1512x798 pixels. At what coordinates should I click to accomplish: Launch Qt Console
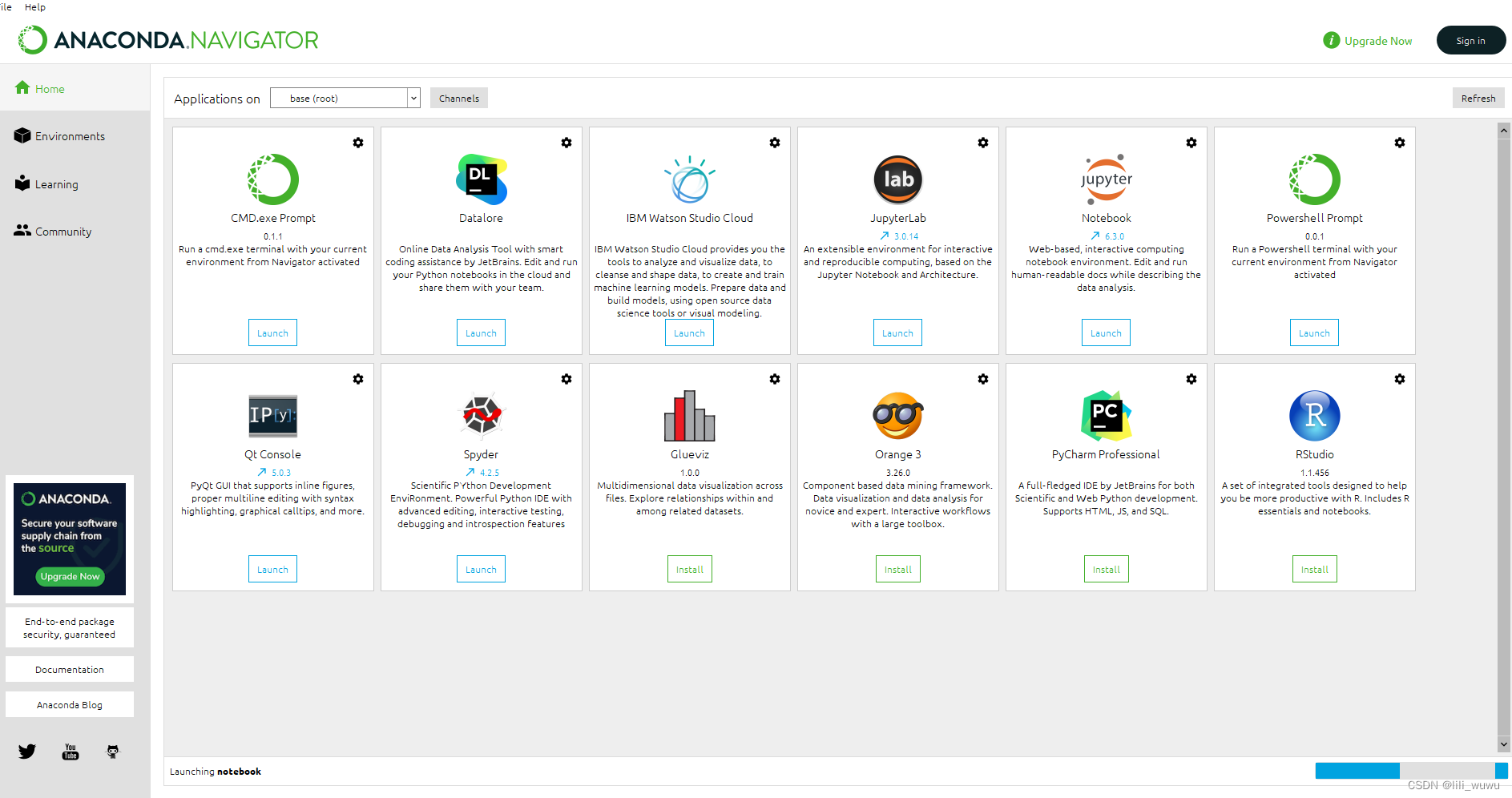point(273,569)
